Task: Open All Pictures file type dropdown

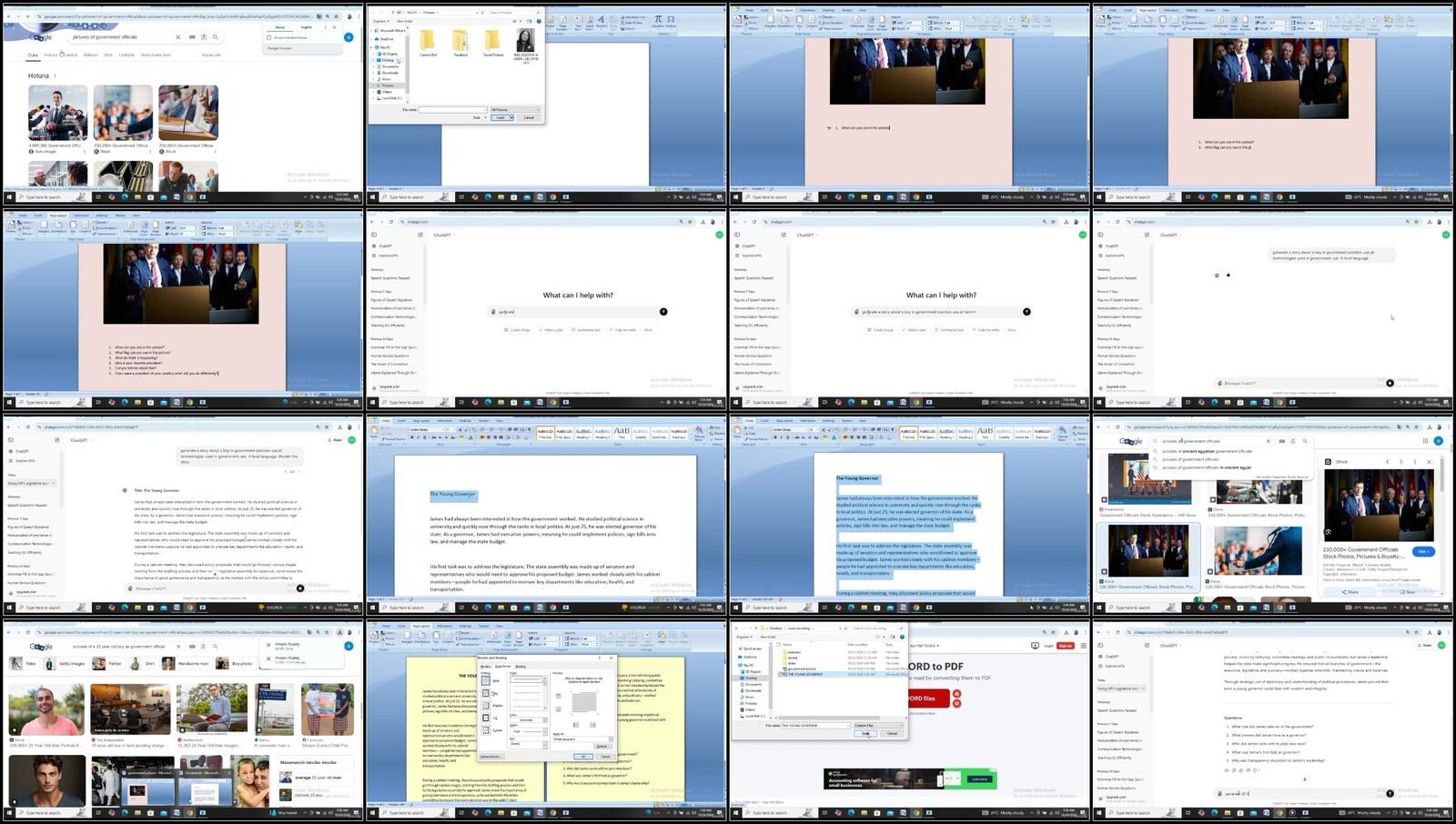Action: [x=515, y=110]
